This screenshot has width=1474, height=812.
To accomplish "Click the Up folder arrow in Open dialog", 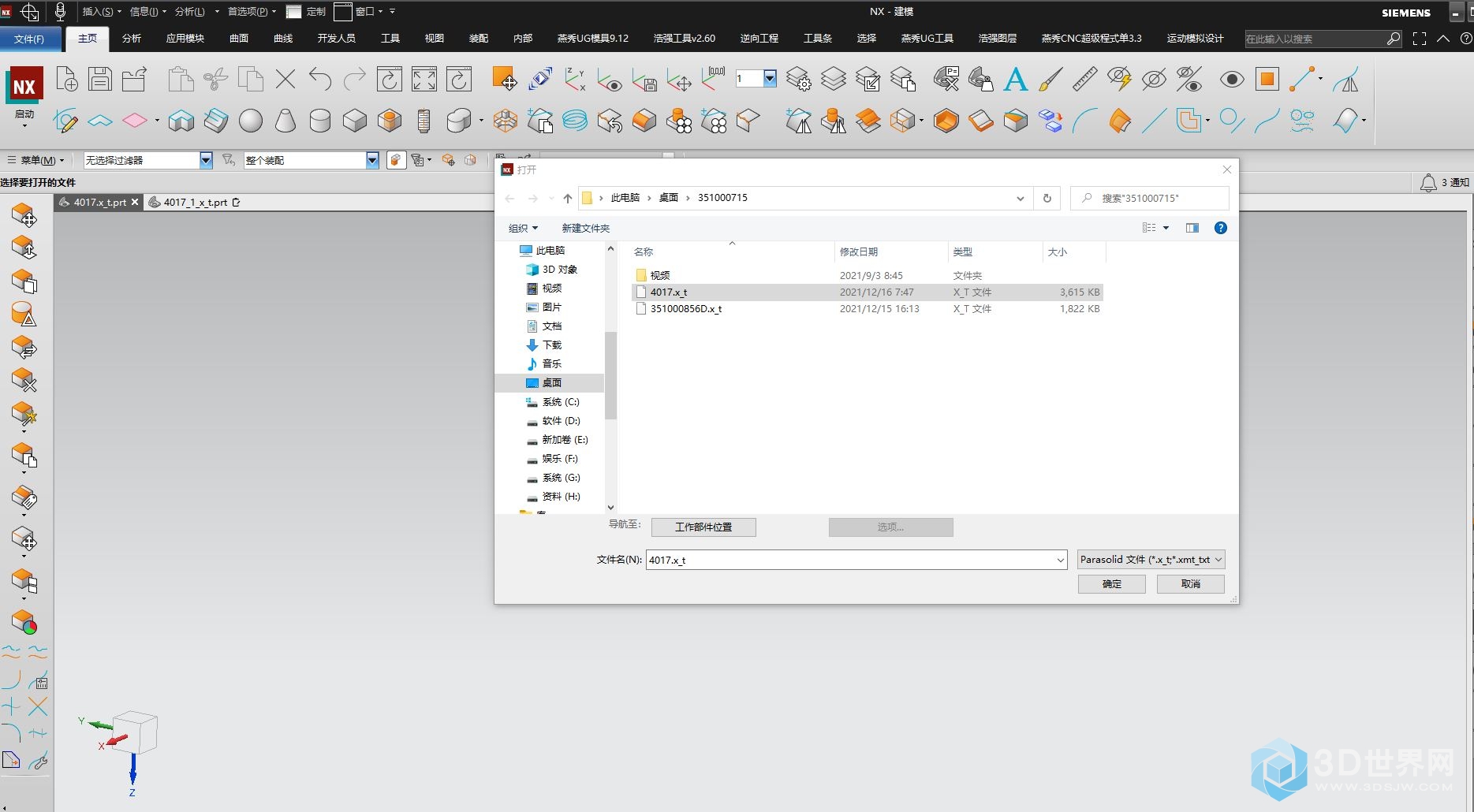I will (568, 198).
